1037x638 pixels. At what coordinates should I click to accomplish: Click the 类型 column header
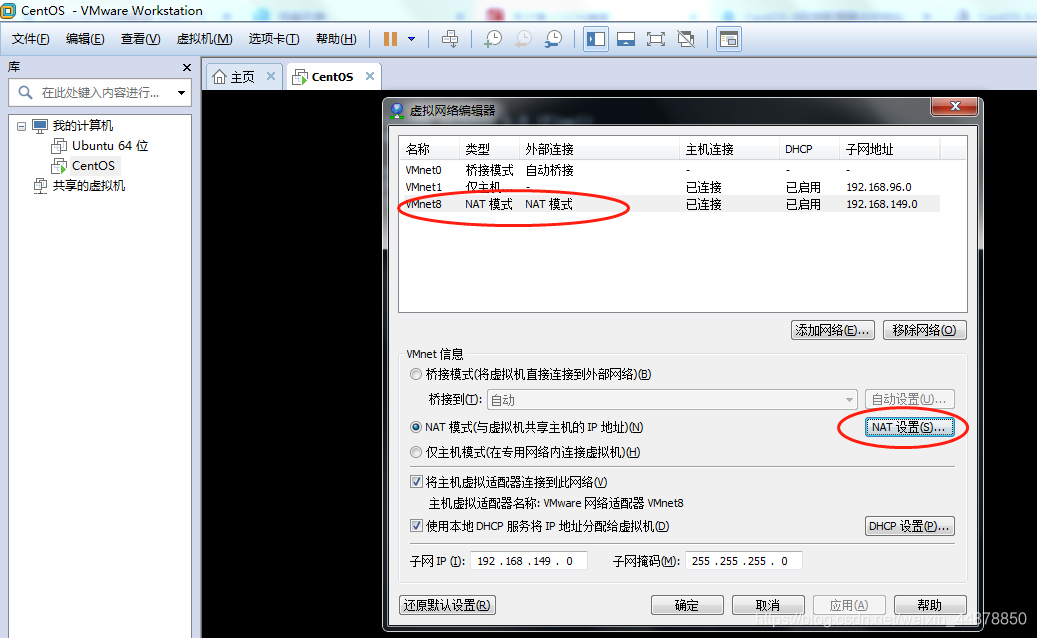[489, 149]
